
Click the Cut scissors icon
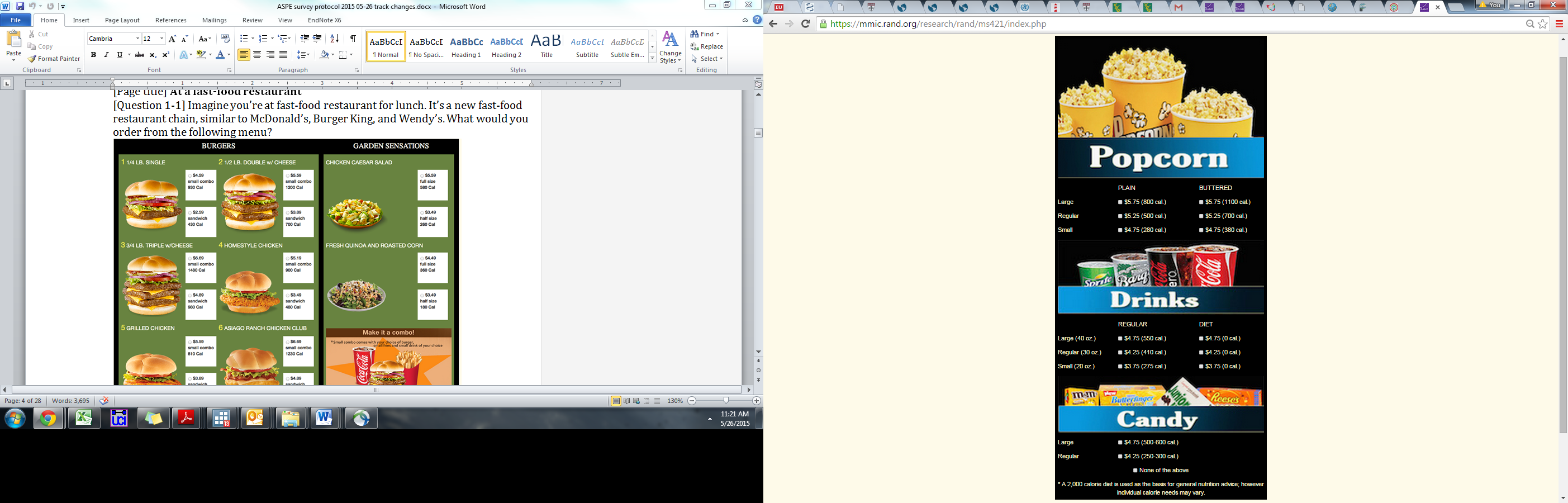32,34
